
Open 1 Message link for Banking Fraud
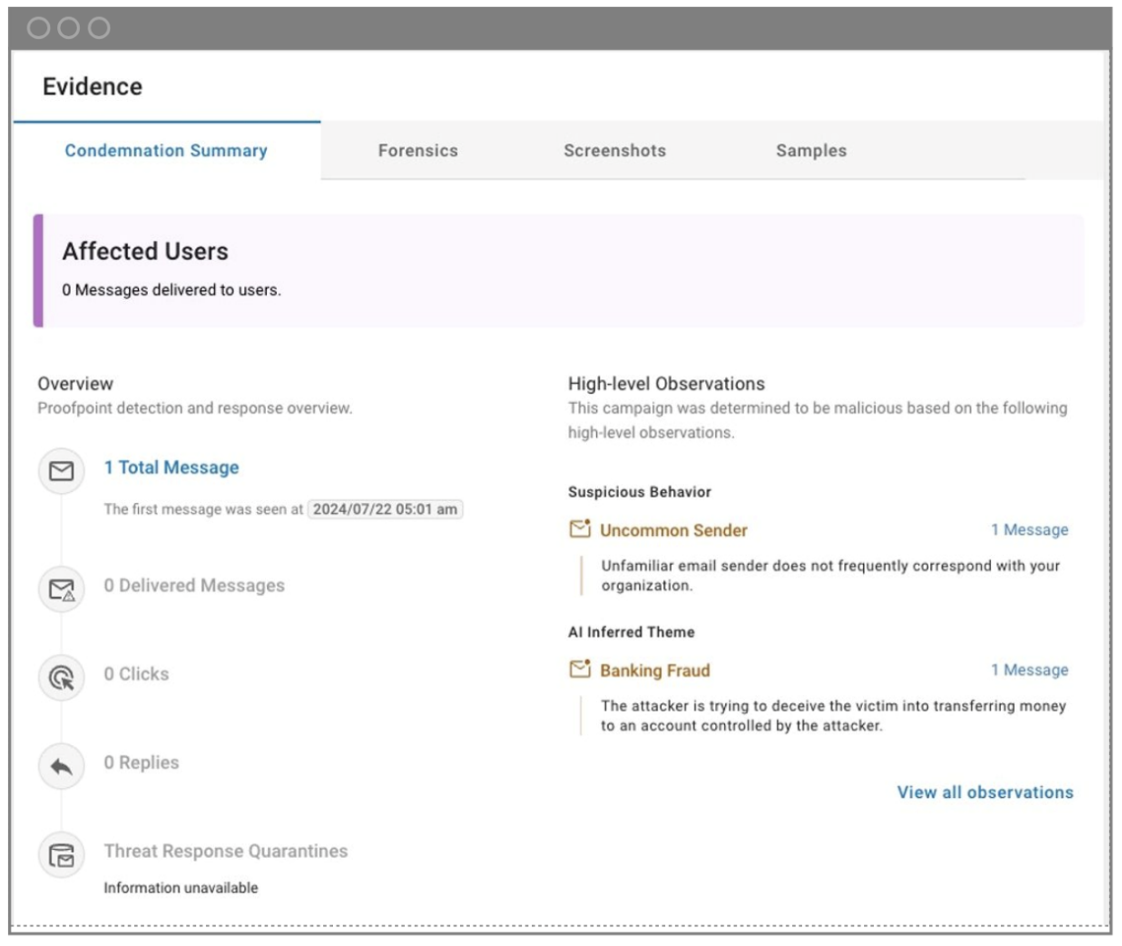coord(1029,670)
